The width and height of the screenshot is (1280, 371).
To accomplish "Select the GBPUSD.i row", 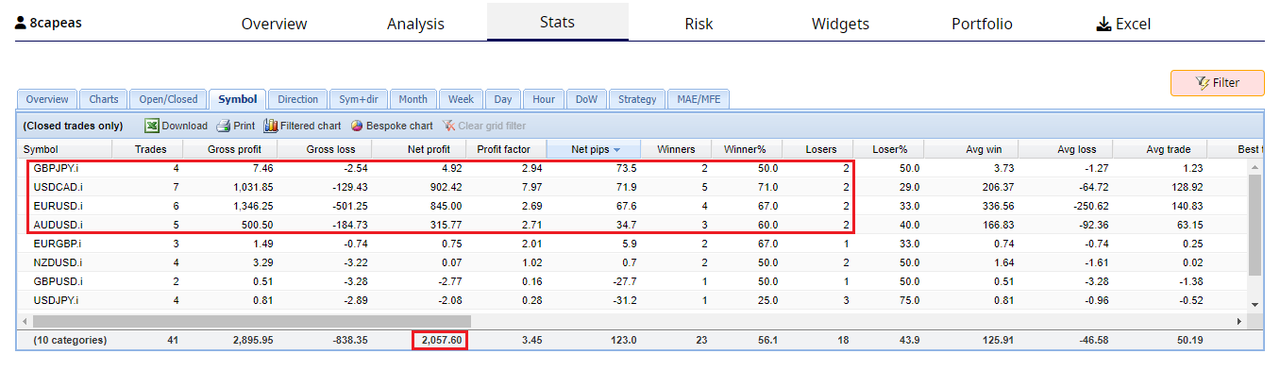I will pos(633,281).
